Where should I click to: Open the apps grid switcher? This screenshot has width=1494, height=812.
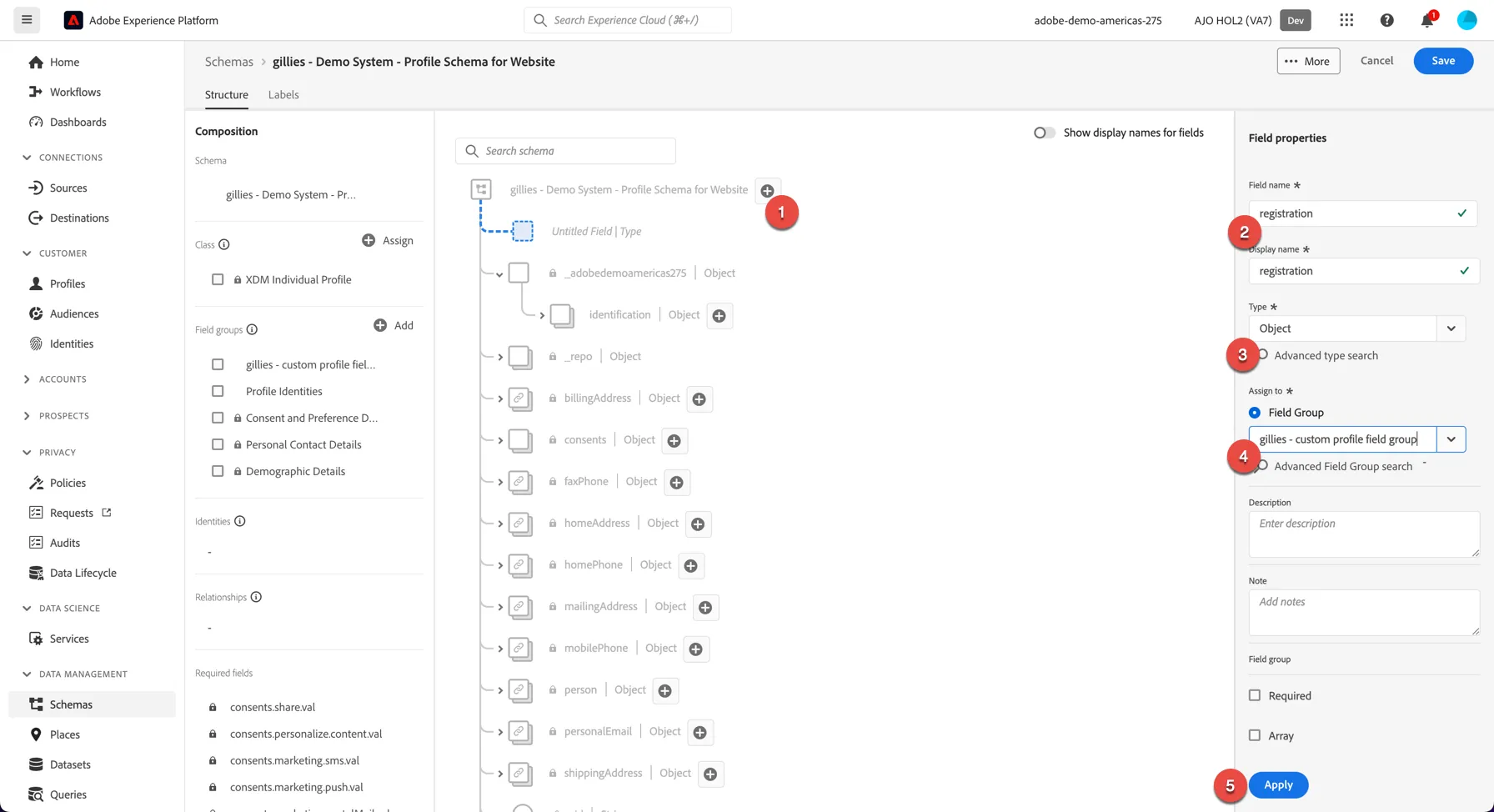point(1346,20)
